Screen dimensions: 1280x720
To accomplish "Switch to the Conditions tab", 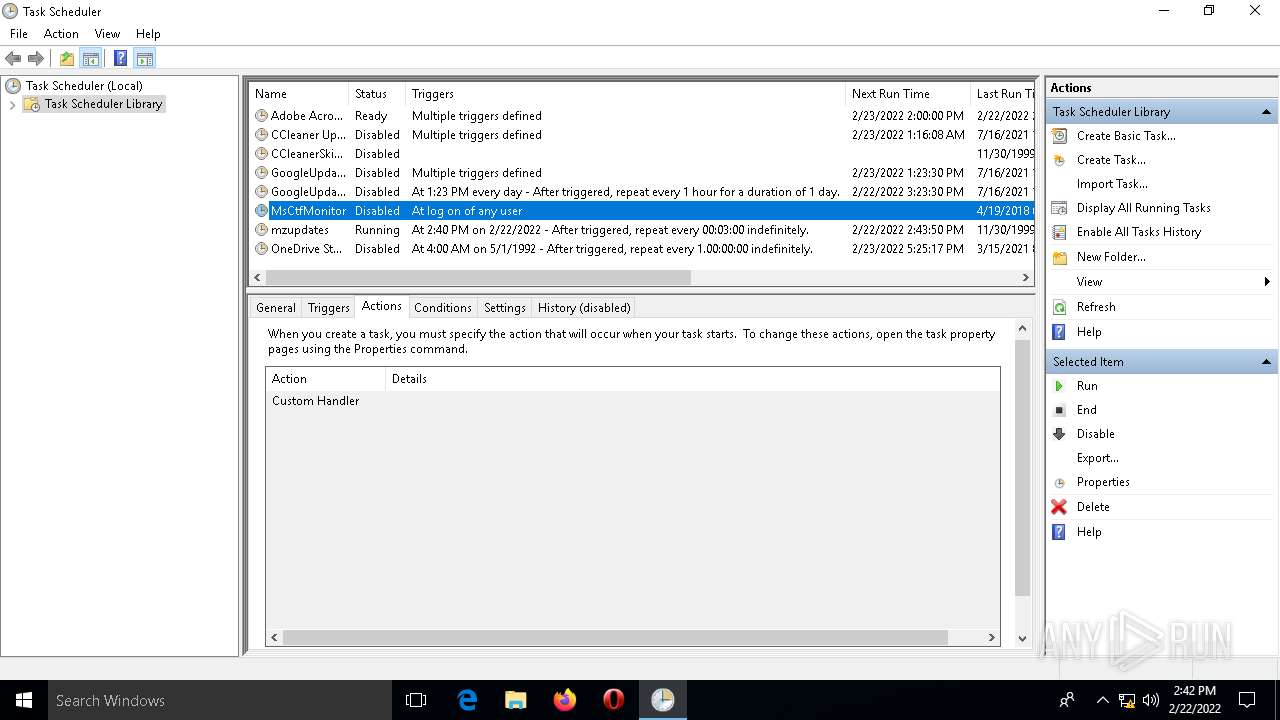I will click(443, 308).
